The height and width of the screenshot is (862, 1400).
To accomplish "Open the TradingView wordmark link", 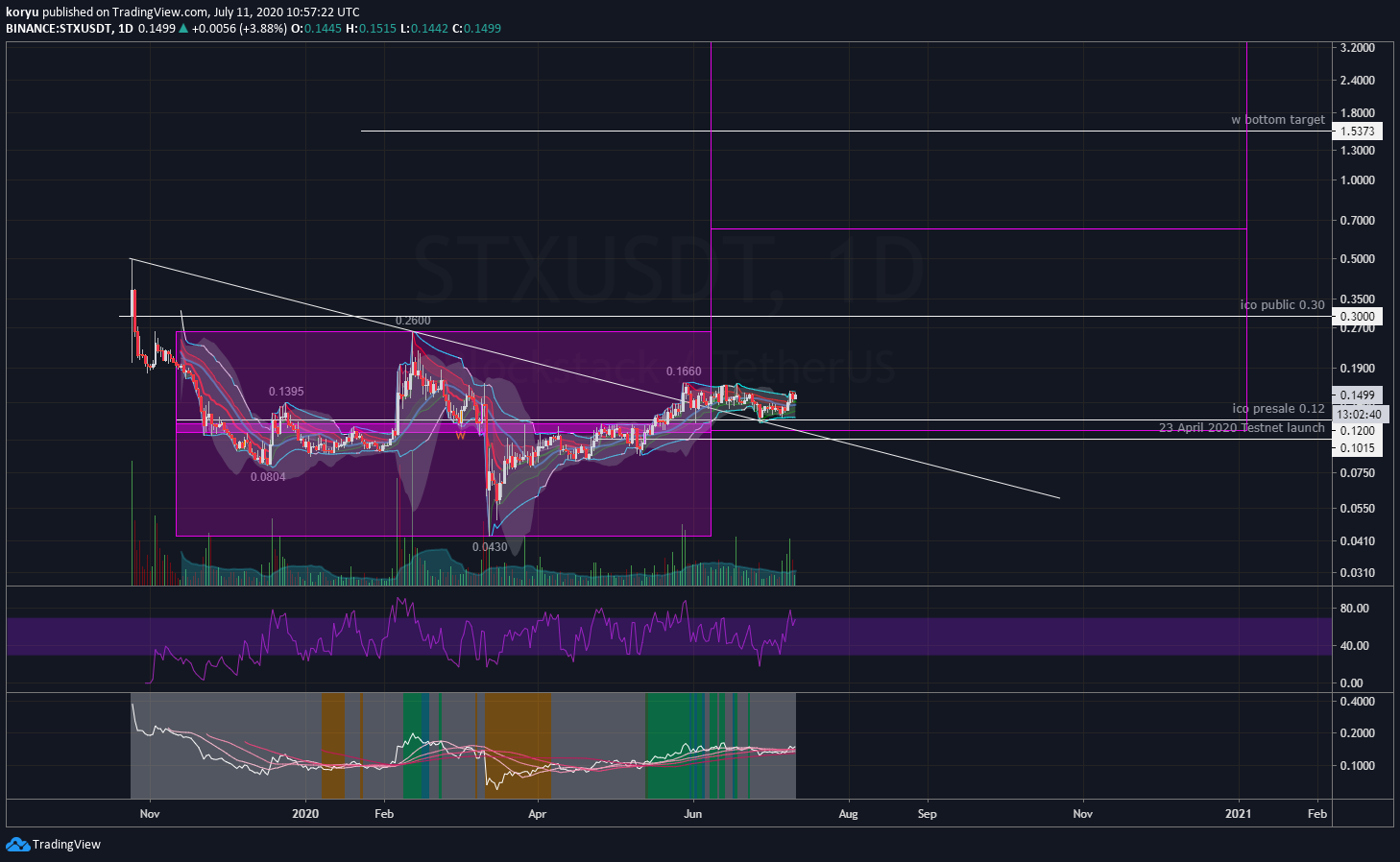I will click(66, 845).
